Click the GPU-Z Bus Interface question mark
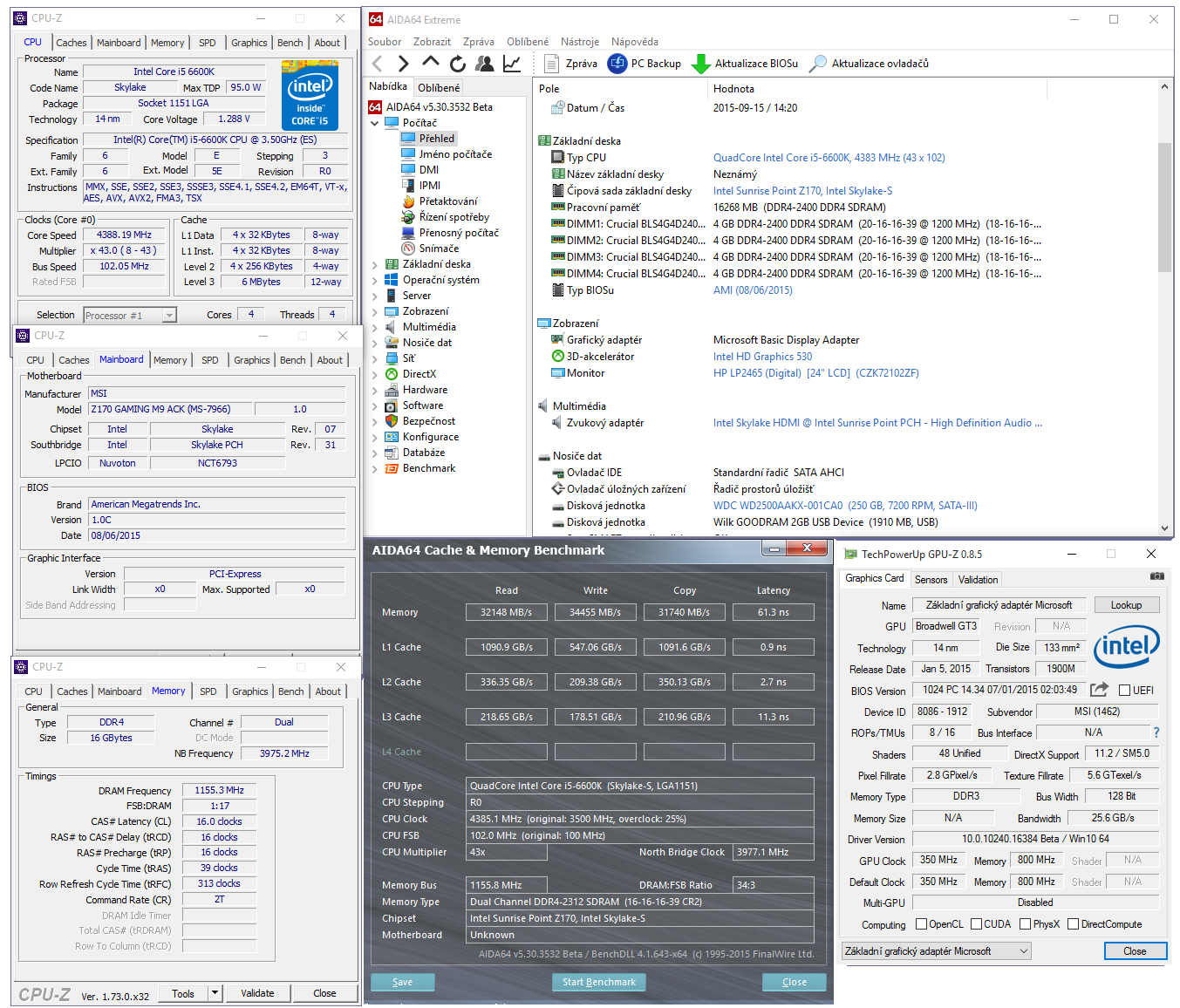The image size is (1180, 1008). (1156, 732)
